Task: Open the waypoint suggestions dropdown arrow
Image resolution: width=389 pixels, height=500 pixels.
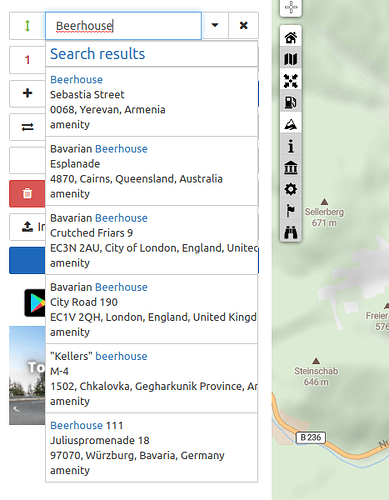Action: tap(215, 25)
